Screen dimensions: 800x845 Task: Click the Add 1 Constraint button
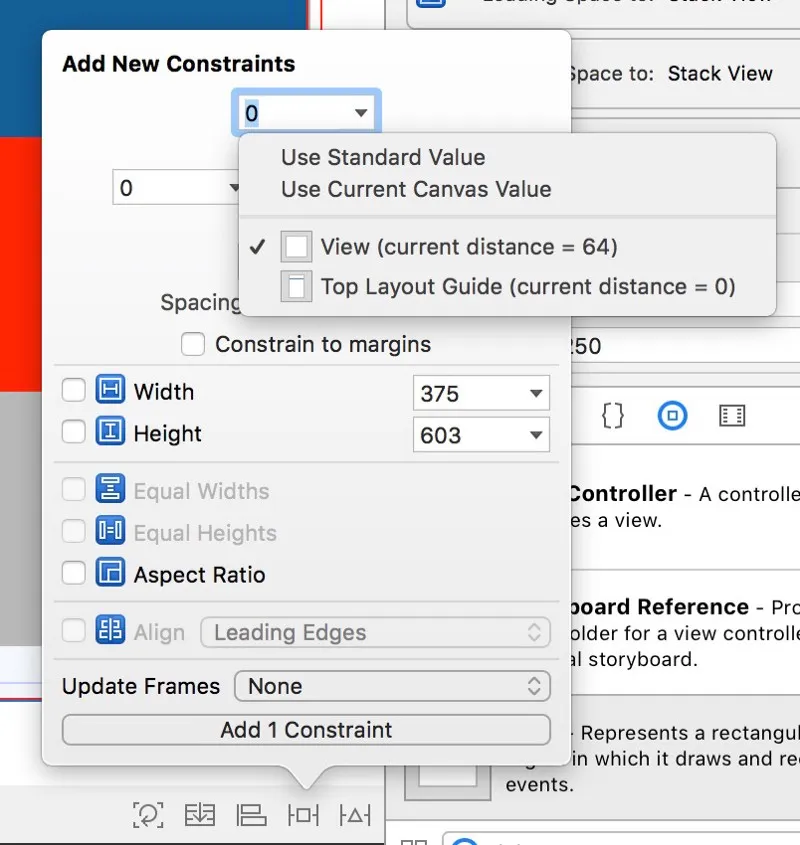pyautogui.click(x=305, y=730)
